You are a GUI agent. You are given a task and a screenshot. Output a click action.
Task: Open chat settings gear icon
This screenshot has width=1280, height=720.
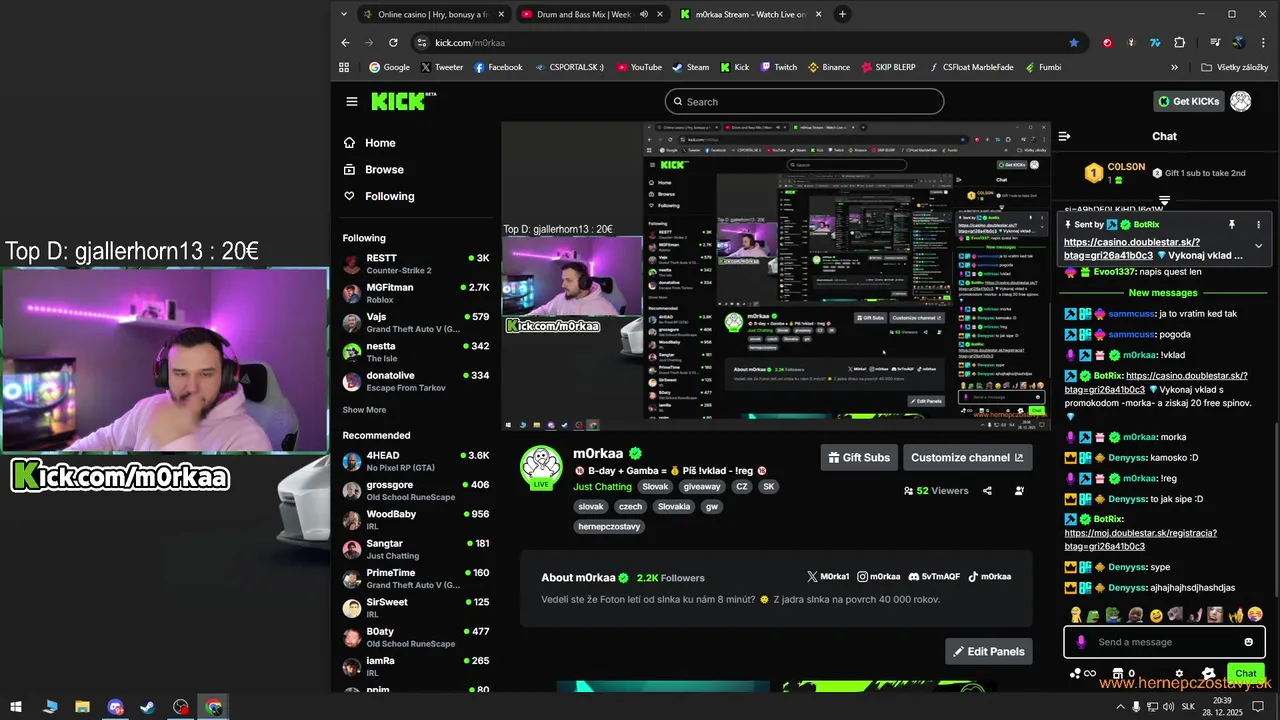(1179, 674)
